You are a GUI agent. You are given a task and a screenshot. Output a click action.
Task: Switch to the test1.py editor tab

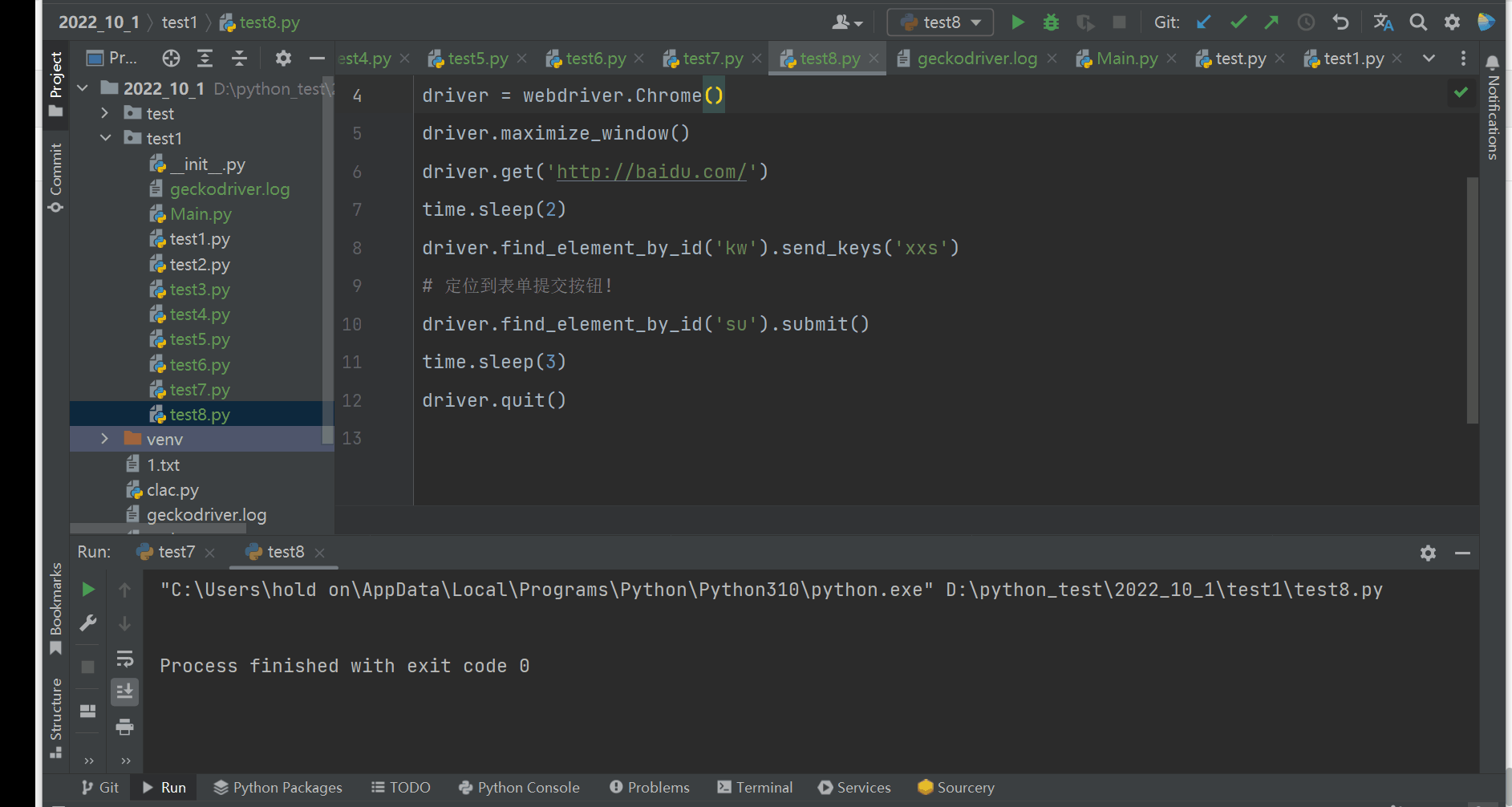pyautogui.click(x=1353, y=58)
